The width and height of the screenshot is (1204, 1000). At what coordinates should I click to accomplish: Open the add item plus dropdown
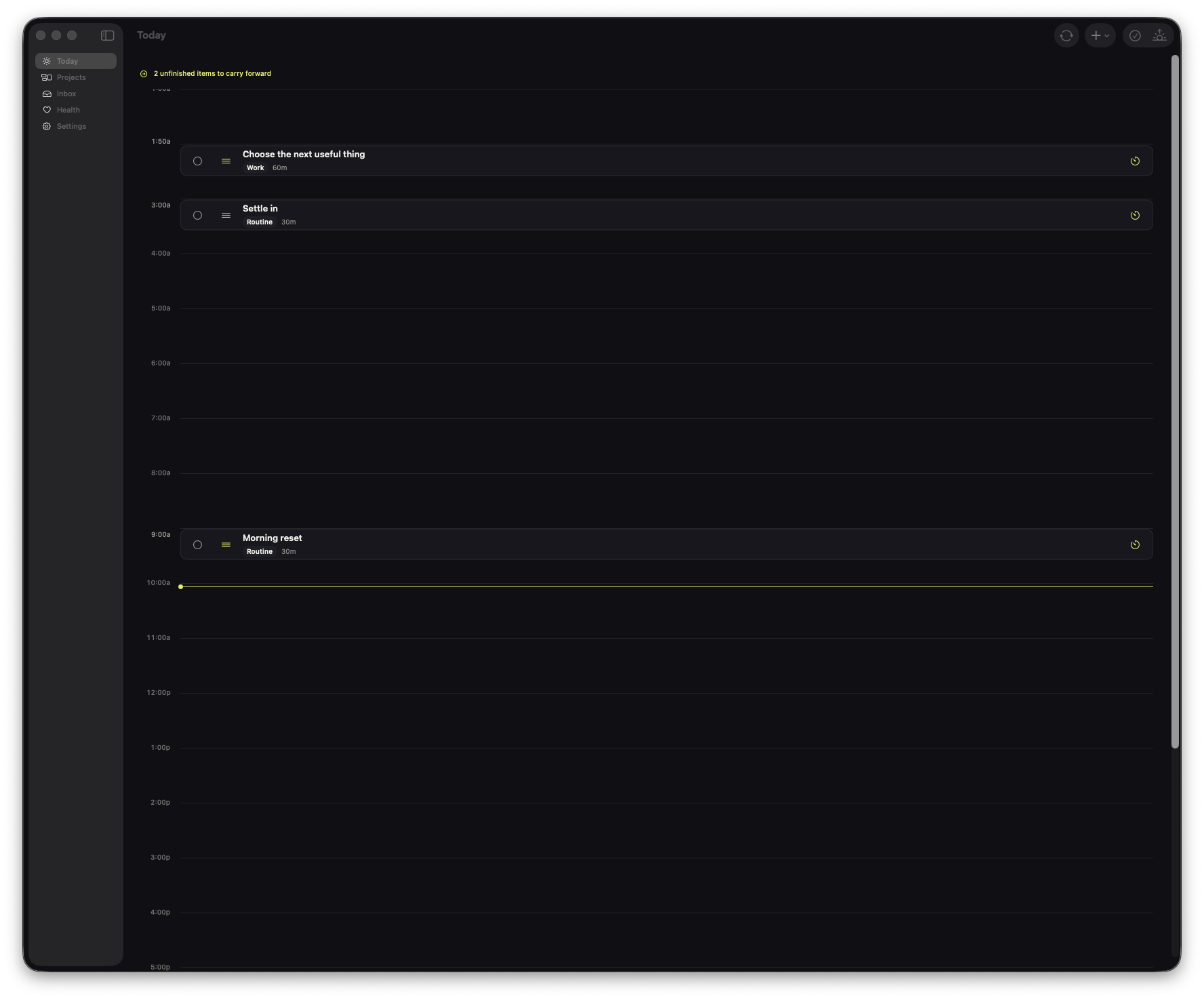click(x=1100, y=35)
